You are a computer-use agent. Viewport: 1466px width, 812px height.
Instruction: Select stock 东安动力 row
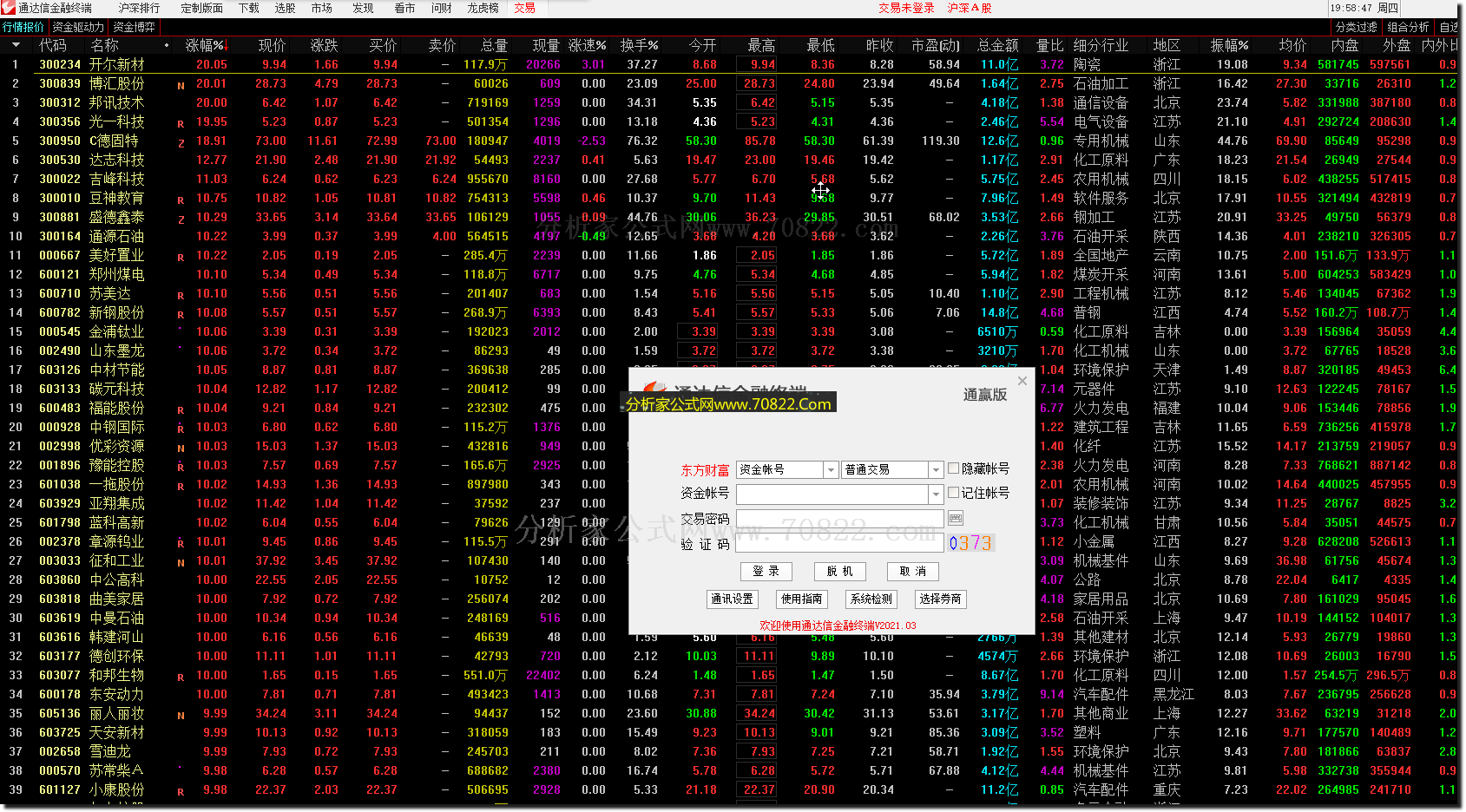733,694
